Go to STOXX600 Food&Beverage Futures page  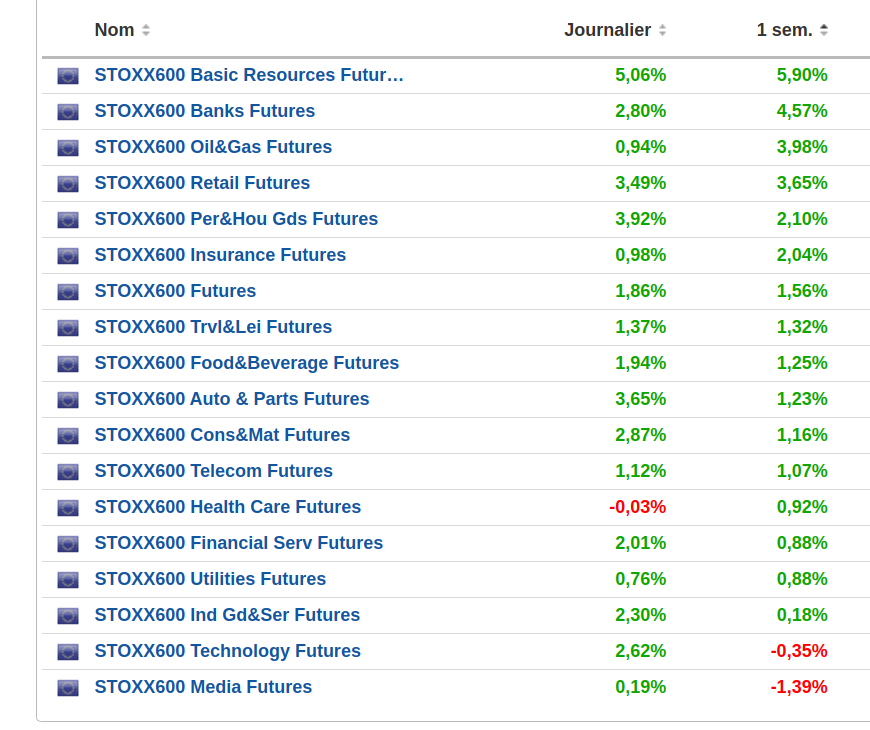click(x=247, y=363)
